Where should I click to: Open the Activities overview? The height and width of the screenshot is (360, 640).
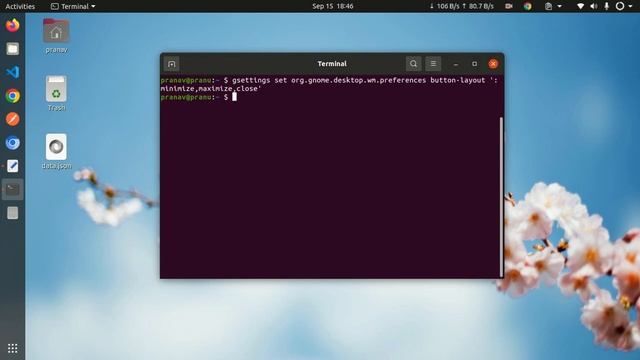[x=20, y=6]
